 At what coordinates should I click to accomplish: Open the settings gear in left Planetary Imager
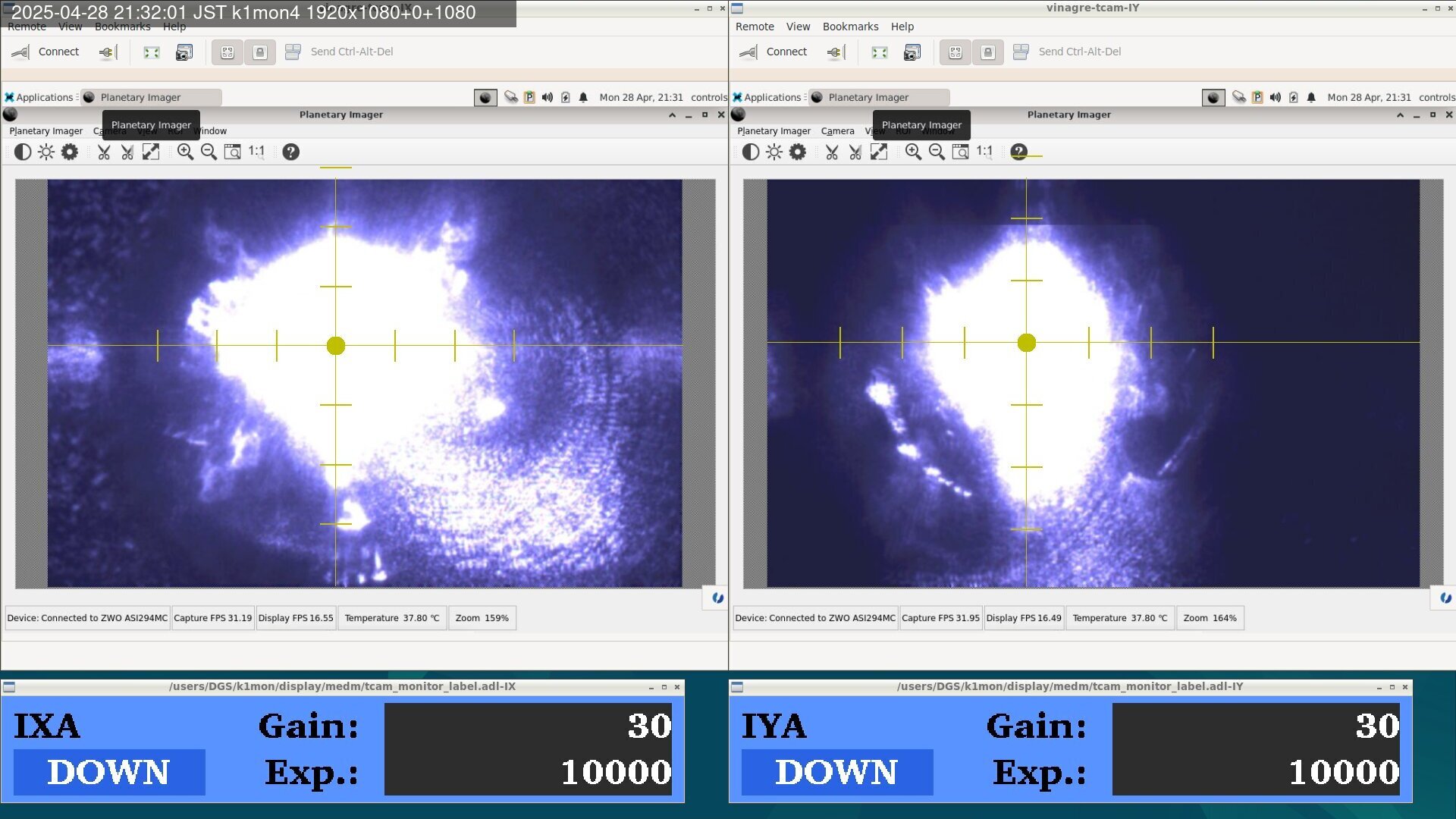(x=70, y=152)
